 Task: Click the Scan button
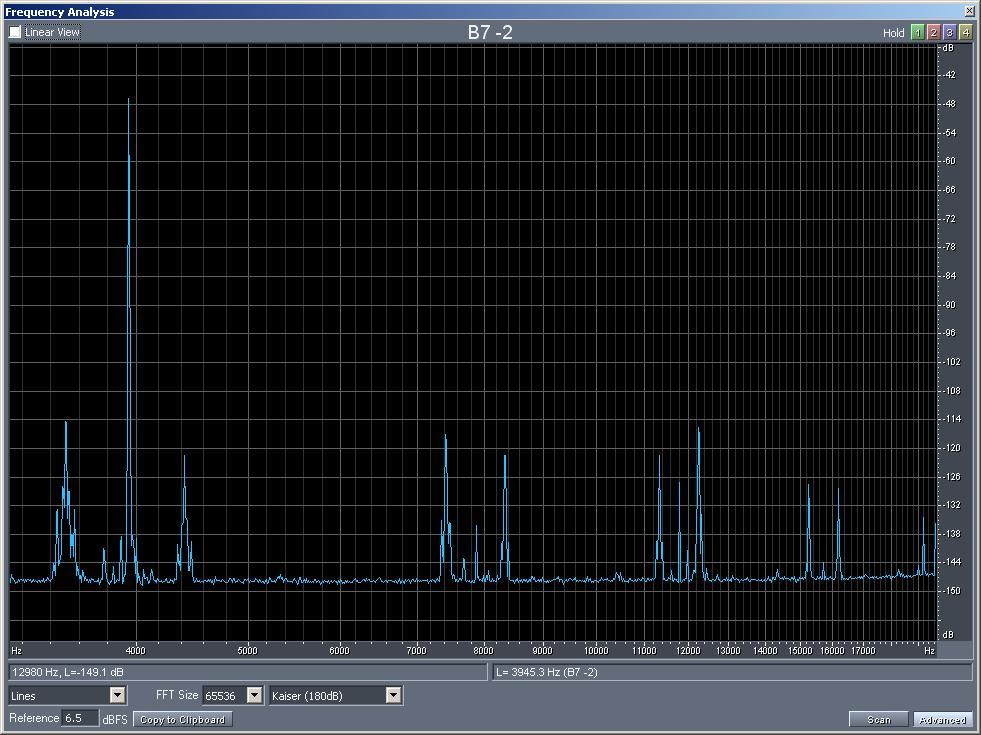coord(878,719)
